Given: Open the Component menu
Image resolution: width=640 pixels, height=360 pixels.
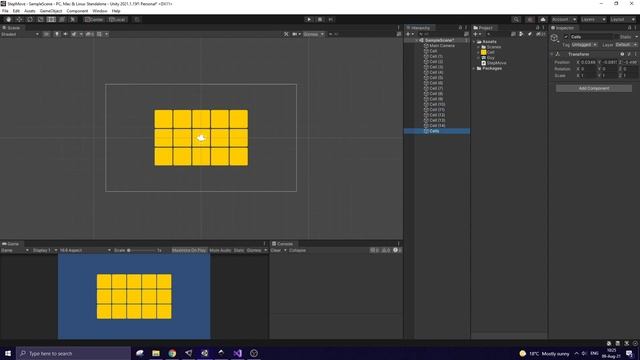Looking at the screenshot, I should pyautogui.click(x=77, y=11).
